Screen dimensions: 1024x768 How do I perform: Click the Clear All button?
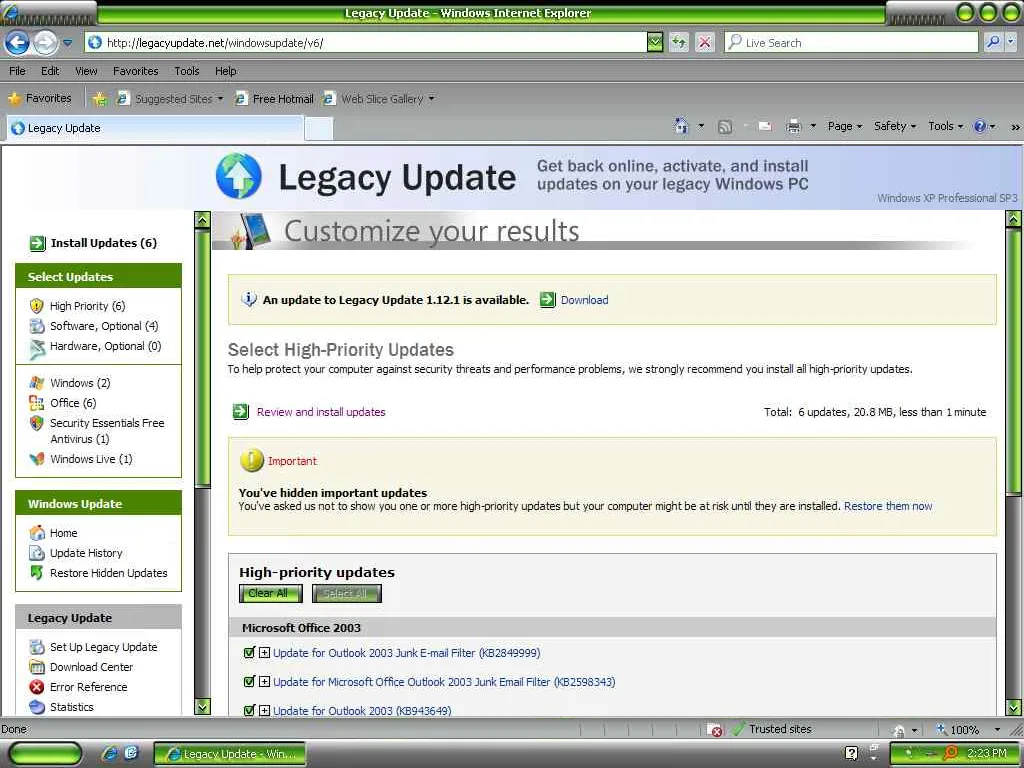click(270, 594)
